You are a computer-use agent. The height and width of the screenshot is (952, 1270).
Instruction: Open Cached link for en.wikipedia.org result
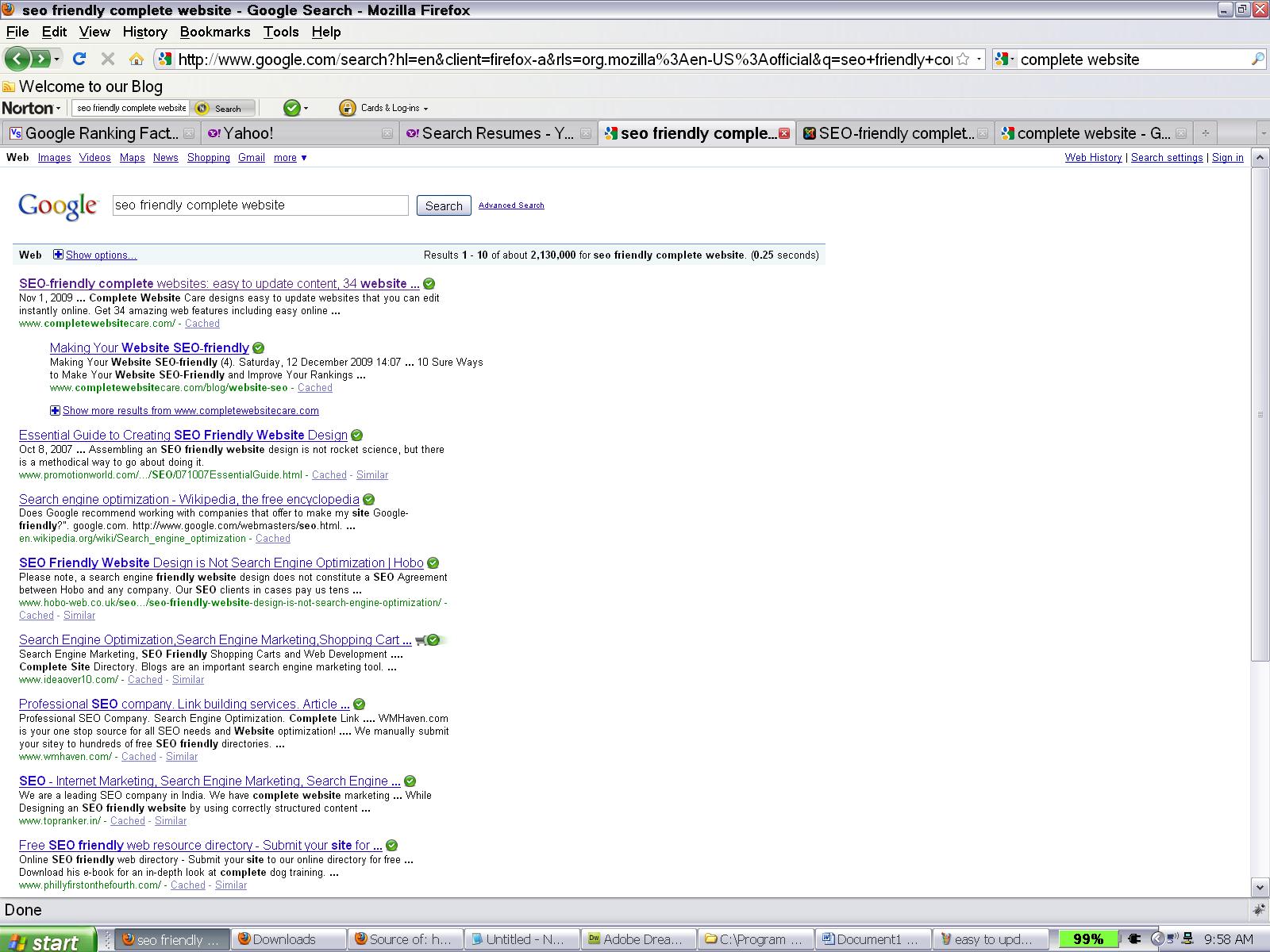click(x=273, y=539)
